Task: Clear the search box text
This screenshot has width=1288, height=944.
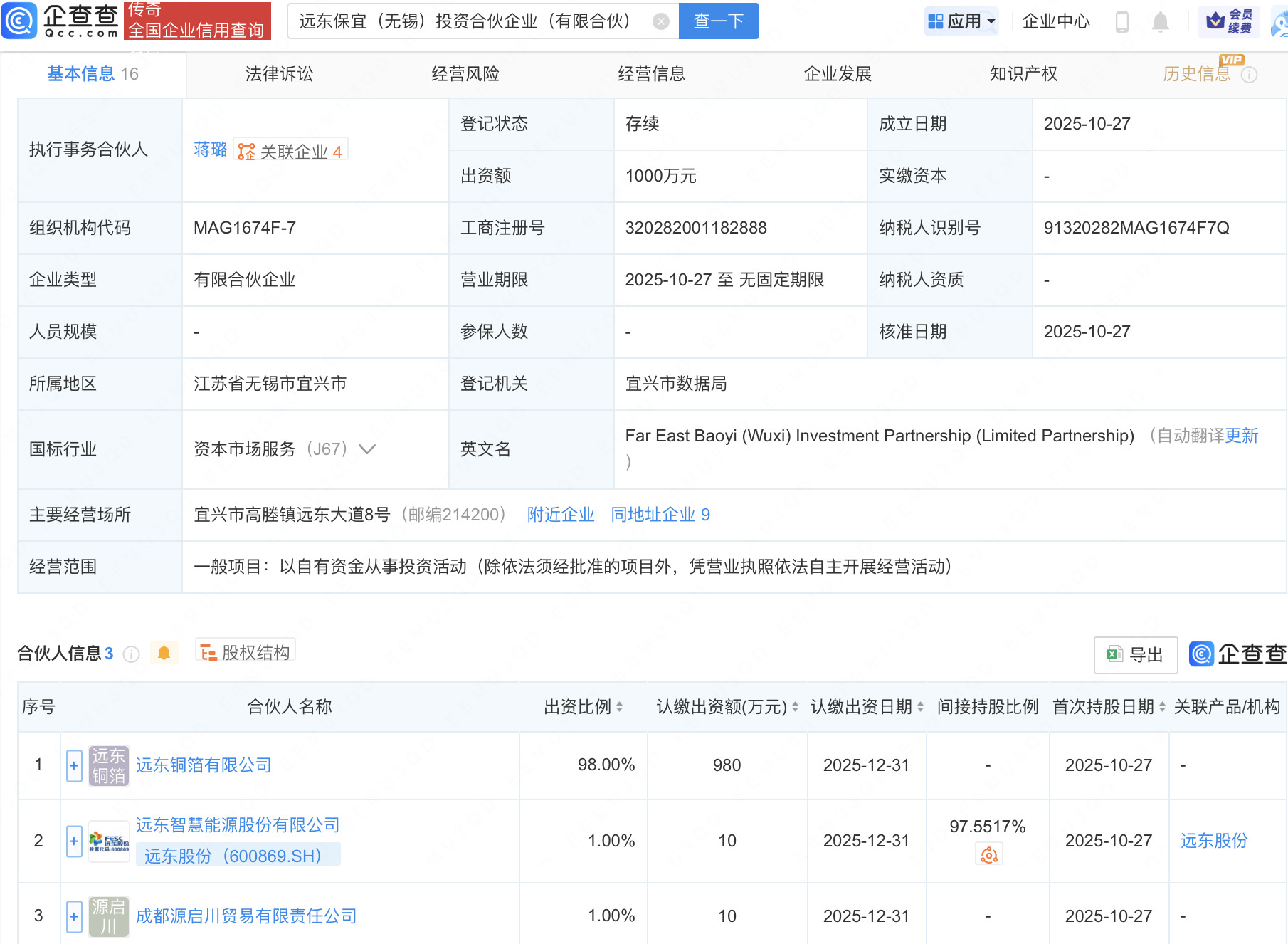Action: (x=660, y=21)
